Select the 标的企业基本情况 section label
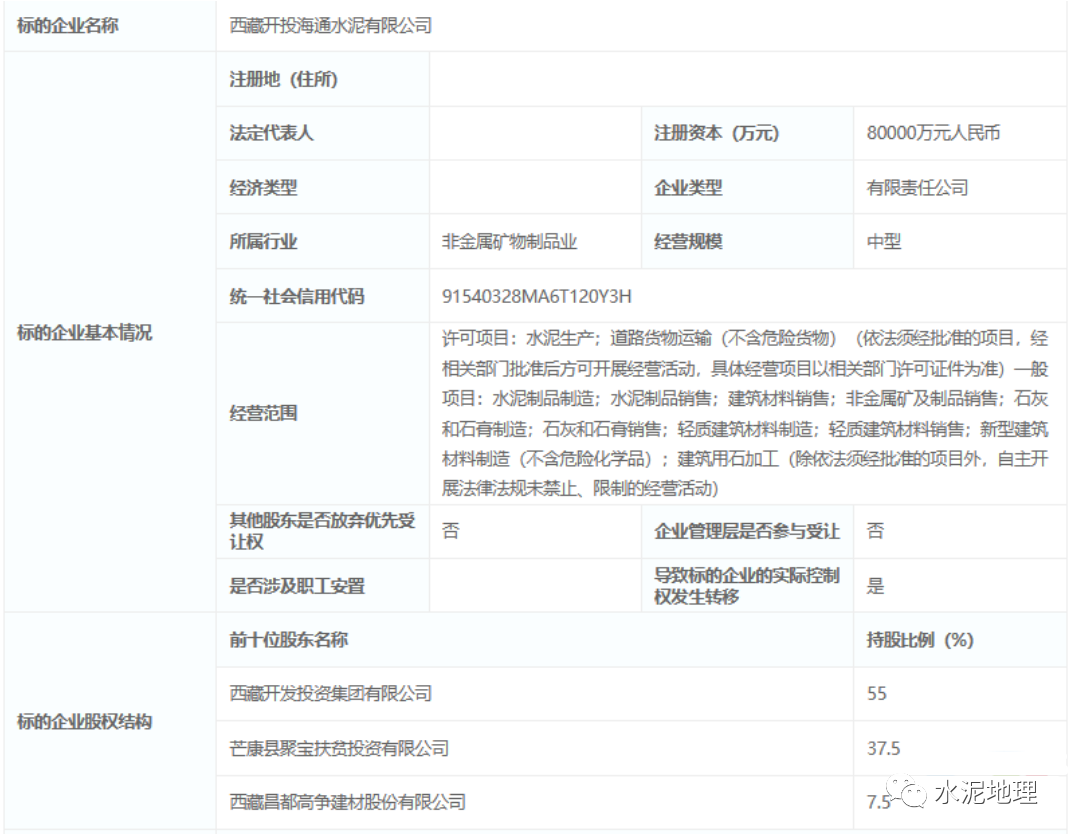This screenshot has height=839, width=1072. click(x=84, y=332)
